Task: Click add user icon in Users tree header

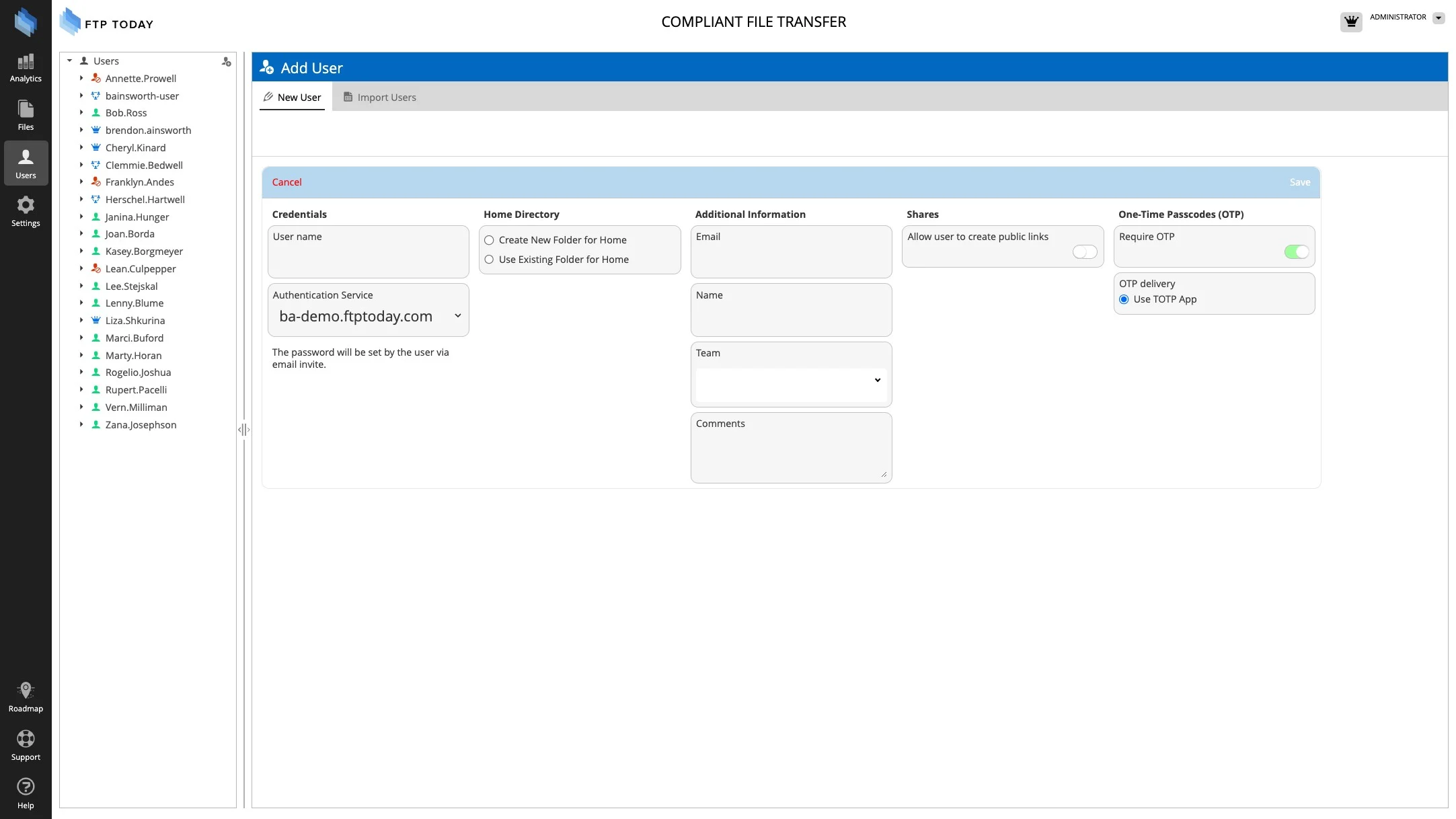Action: pos(226,62)
